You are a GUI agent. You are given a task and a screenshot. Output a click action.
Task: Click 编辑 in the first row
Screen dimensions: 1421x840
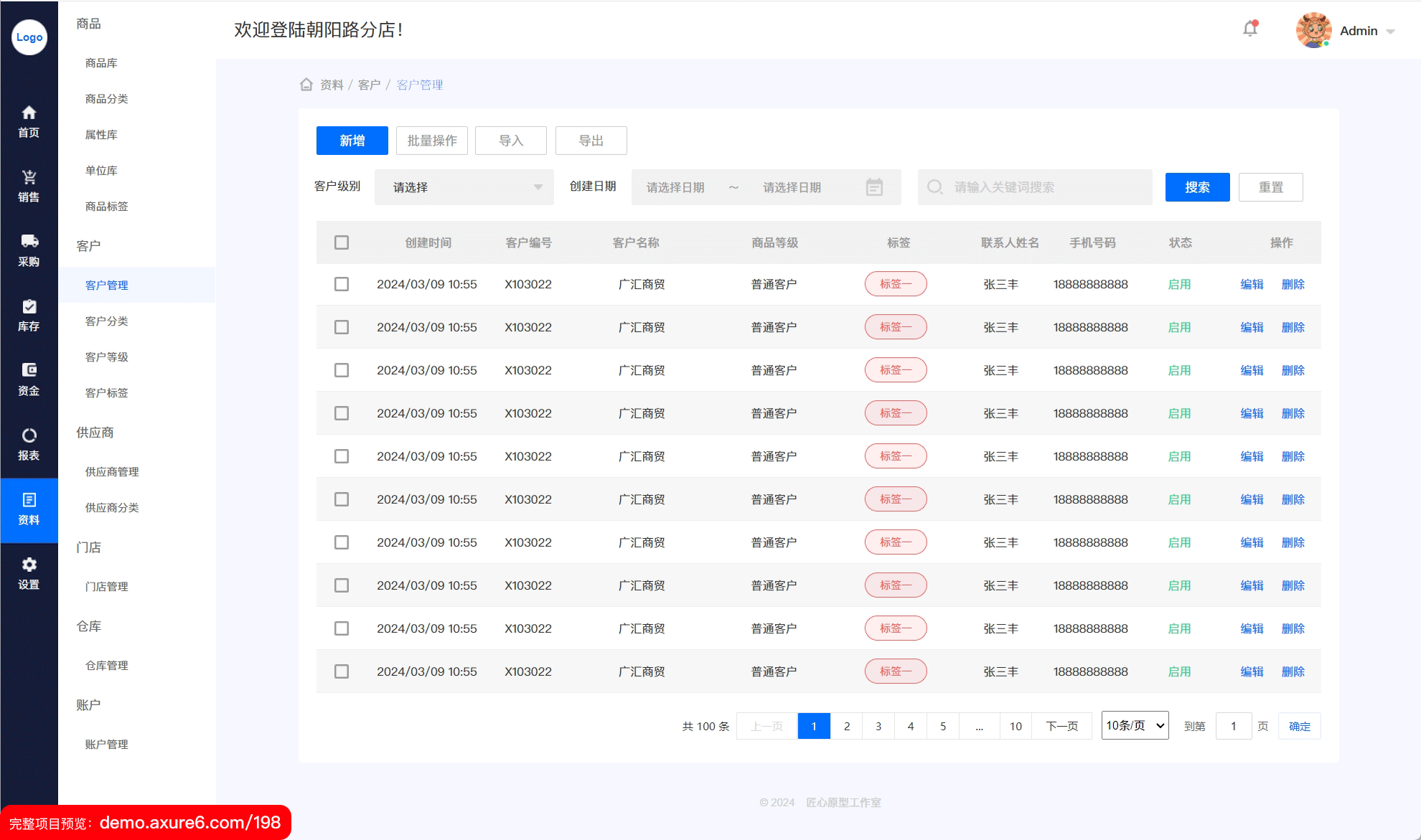[1252, 284]
